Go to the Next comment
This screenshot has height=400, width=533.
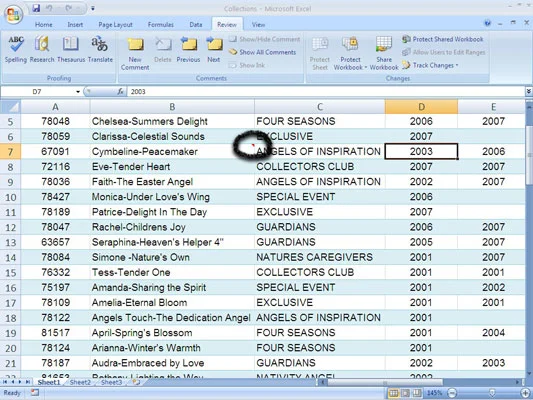214,50
